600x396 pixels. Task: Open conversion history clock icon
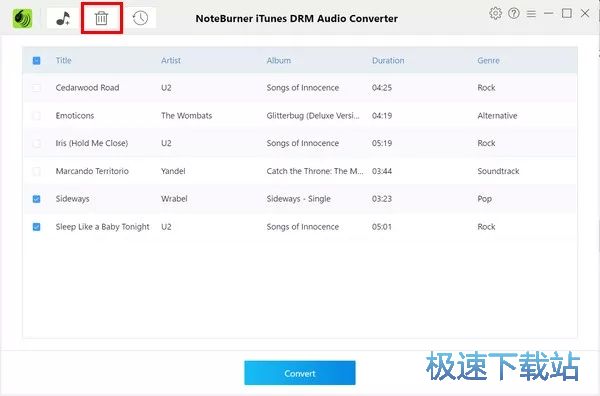point(140,18)
